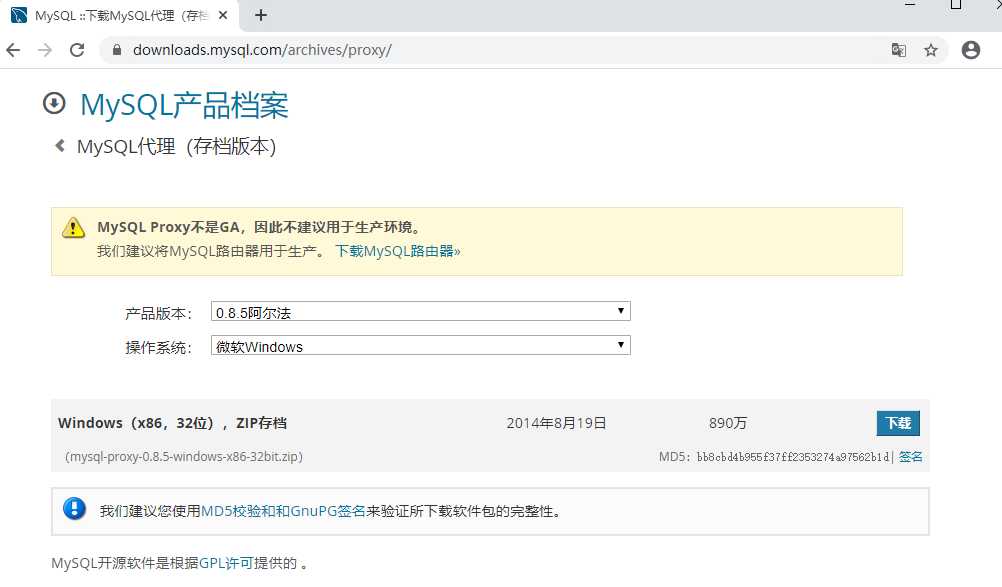Reload the page with refresh icon
Viewport: 1002px width, 587px height.
coord(77,50)
